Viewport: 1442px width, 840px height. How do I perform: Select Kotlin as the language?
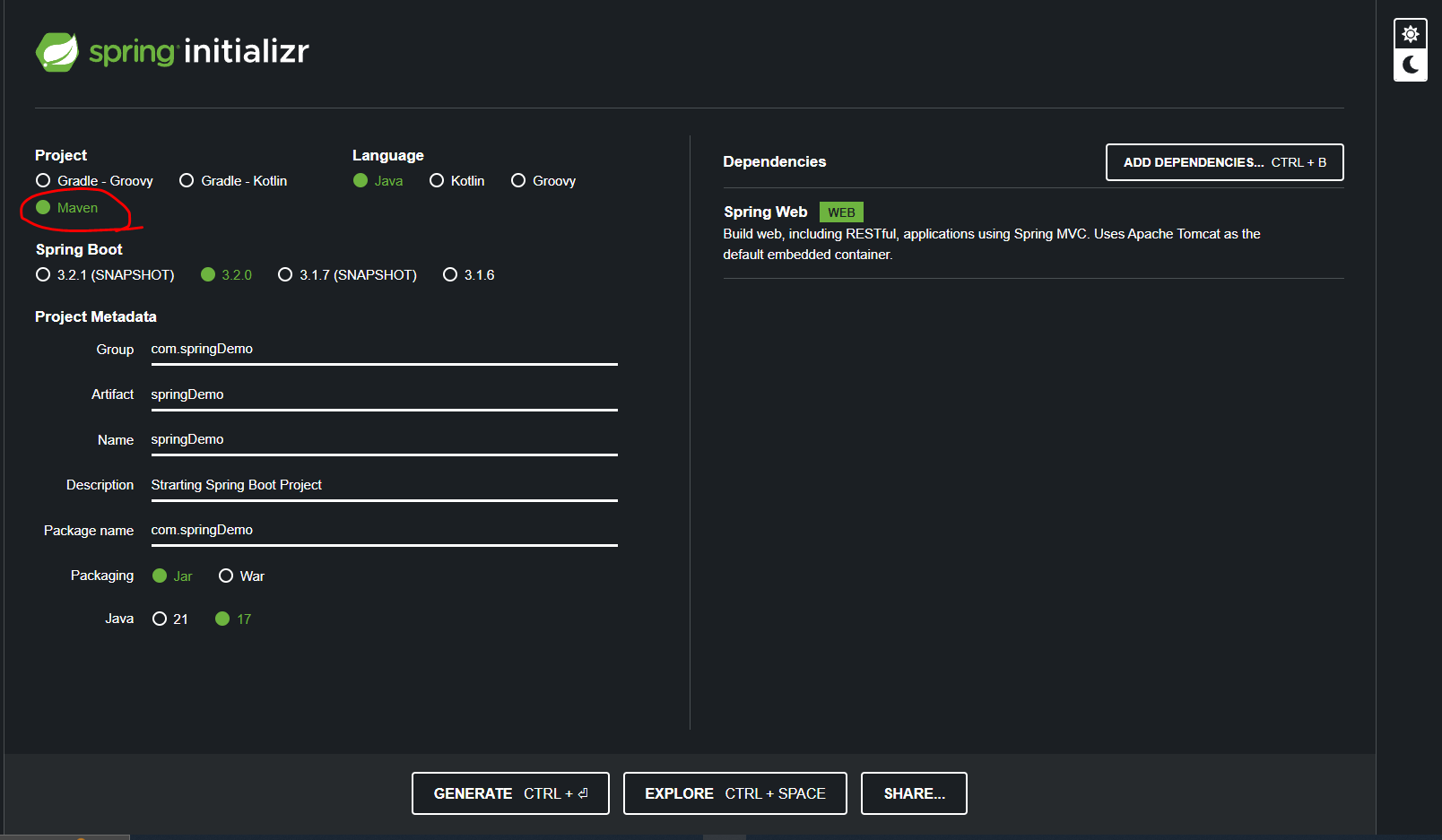[x=456, y=181]
